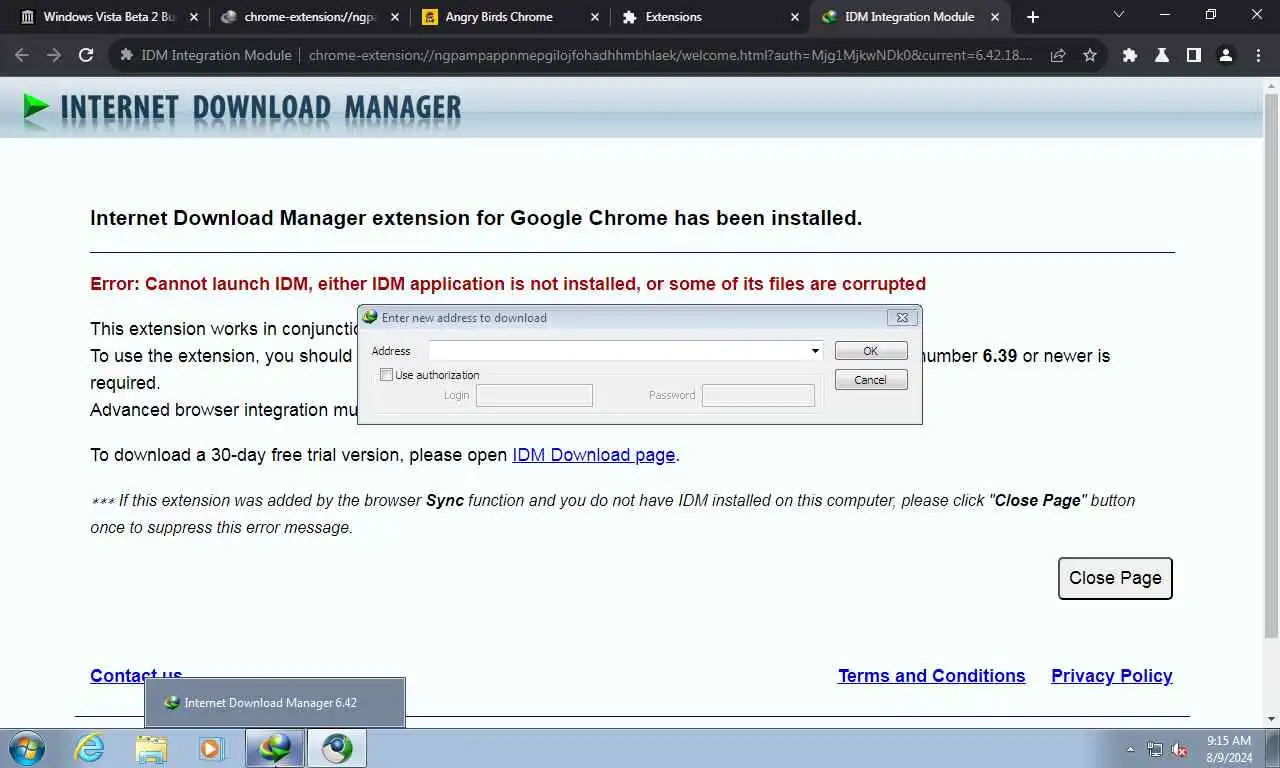
Task: Open the Privacy Policy link
Action: 1111,676
